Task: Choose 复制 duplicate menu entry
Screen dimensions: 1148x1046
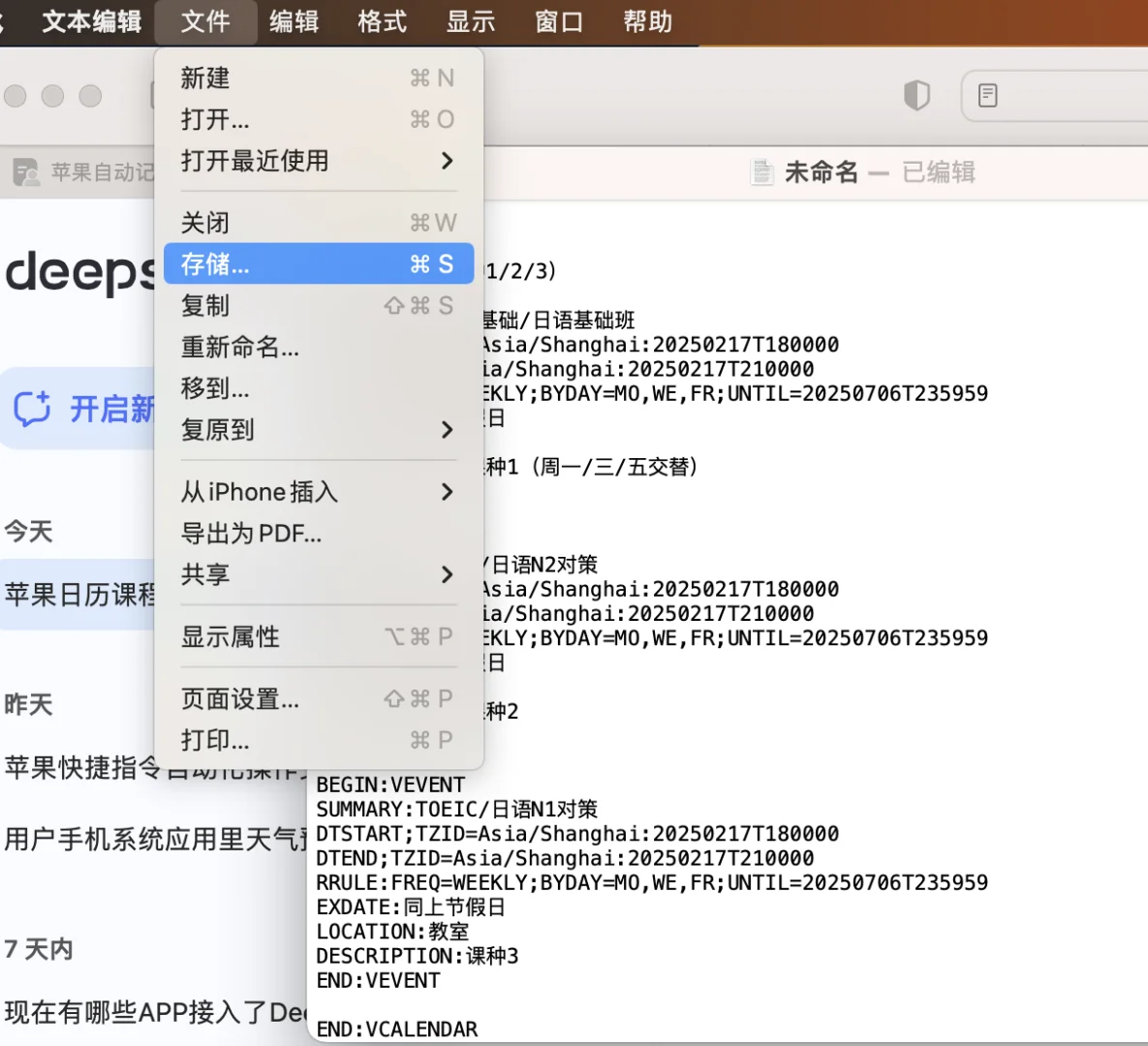Action: pos(319,305)
